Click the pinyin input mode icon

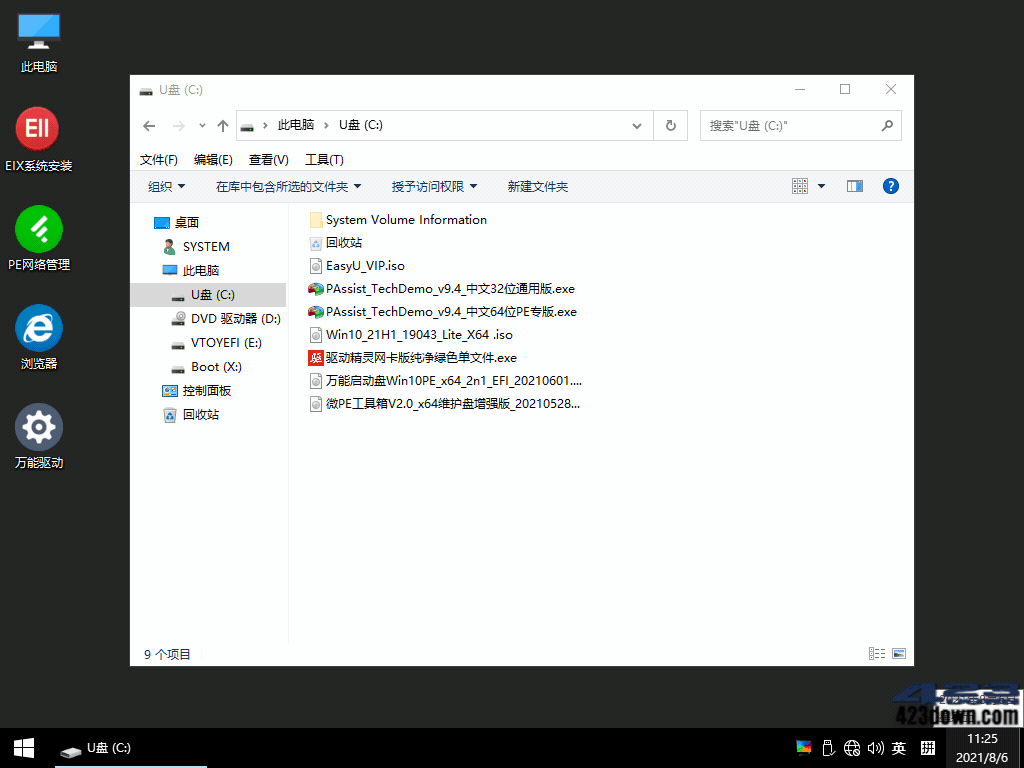(928, 748)
